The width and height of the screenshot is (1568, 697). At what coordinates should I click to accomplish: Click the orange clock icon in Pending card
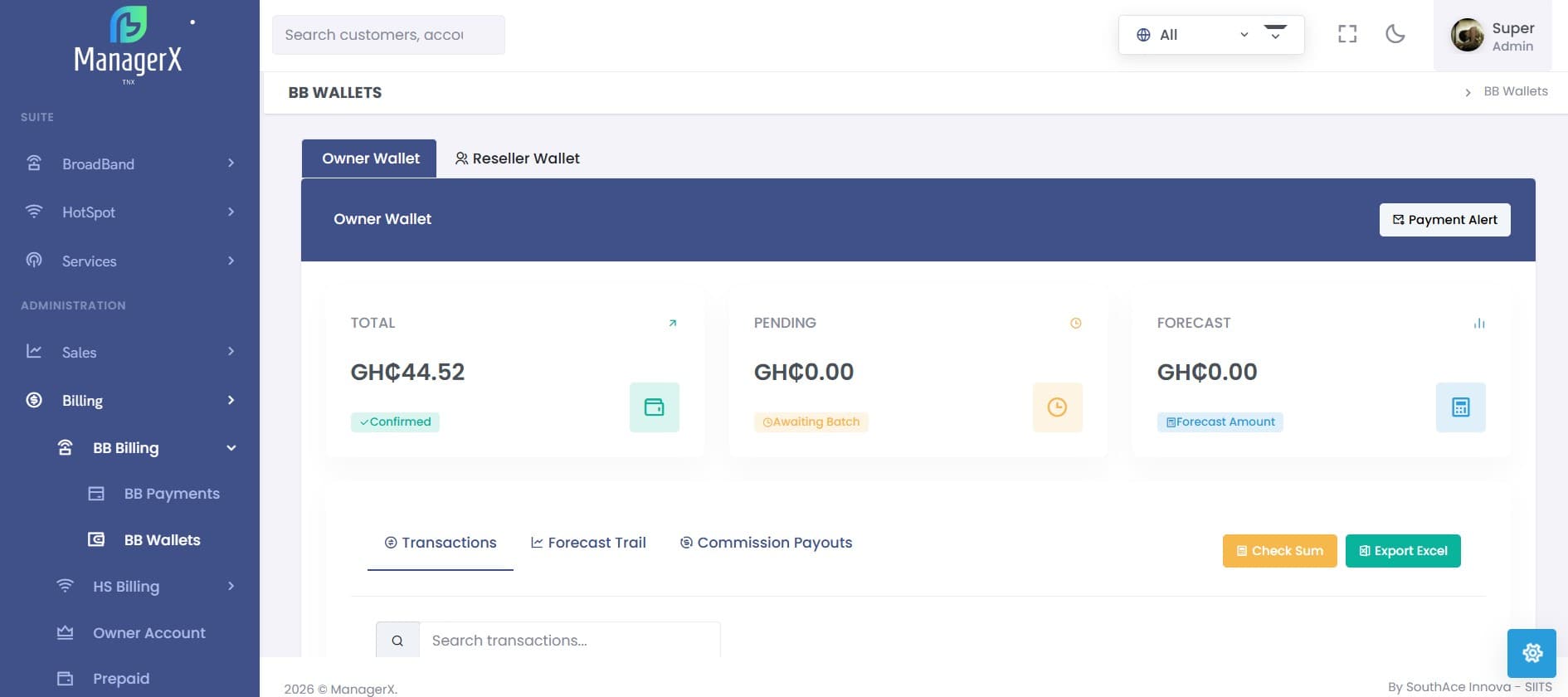[1058, 407]
